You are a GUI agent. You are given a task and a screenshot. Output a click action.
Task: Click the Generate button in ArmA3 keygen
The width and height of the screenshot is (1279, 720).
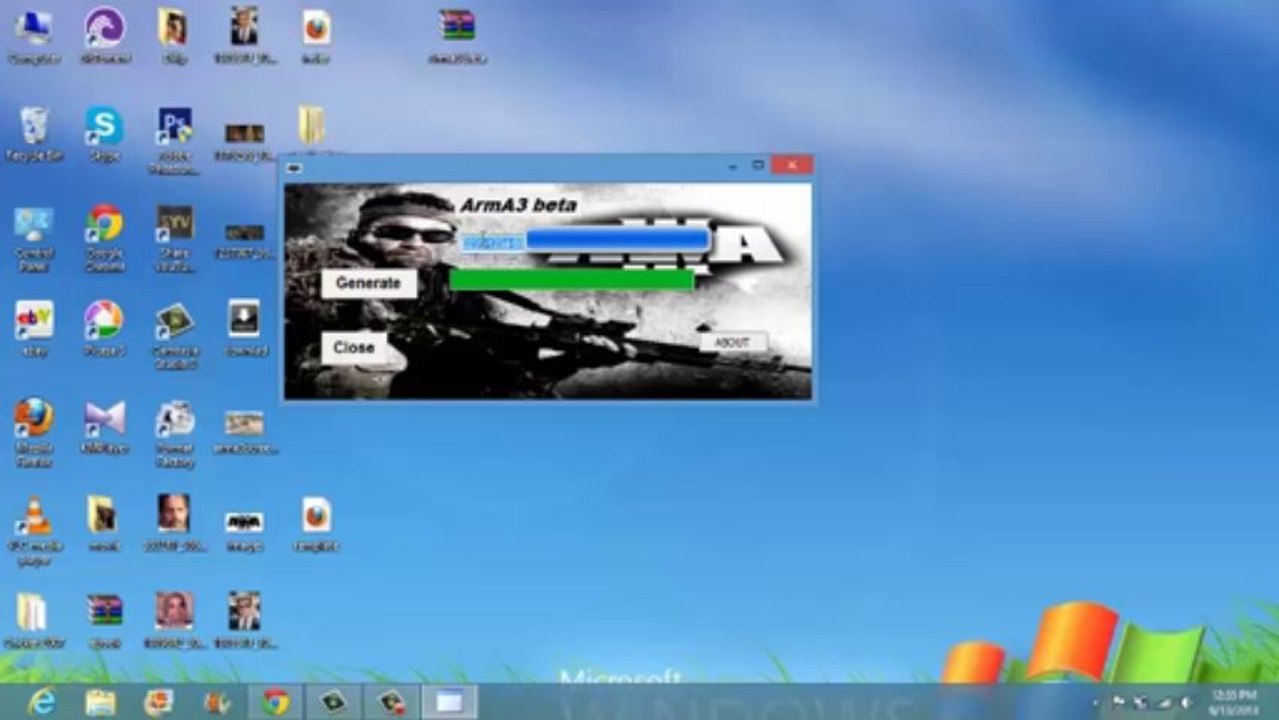coord(368,283)
